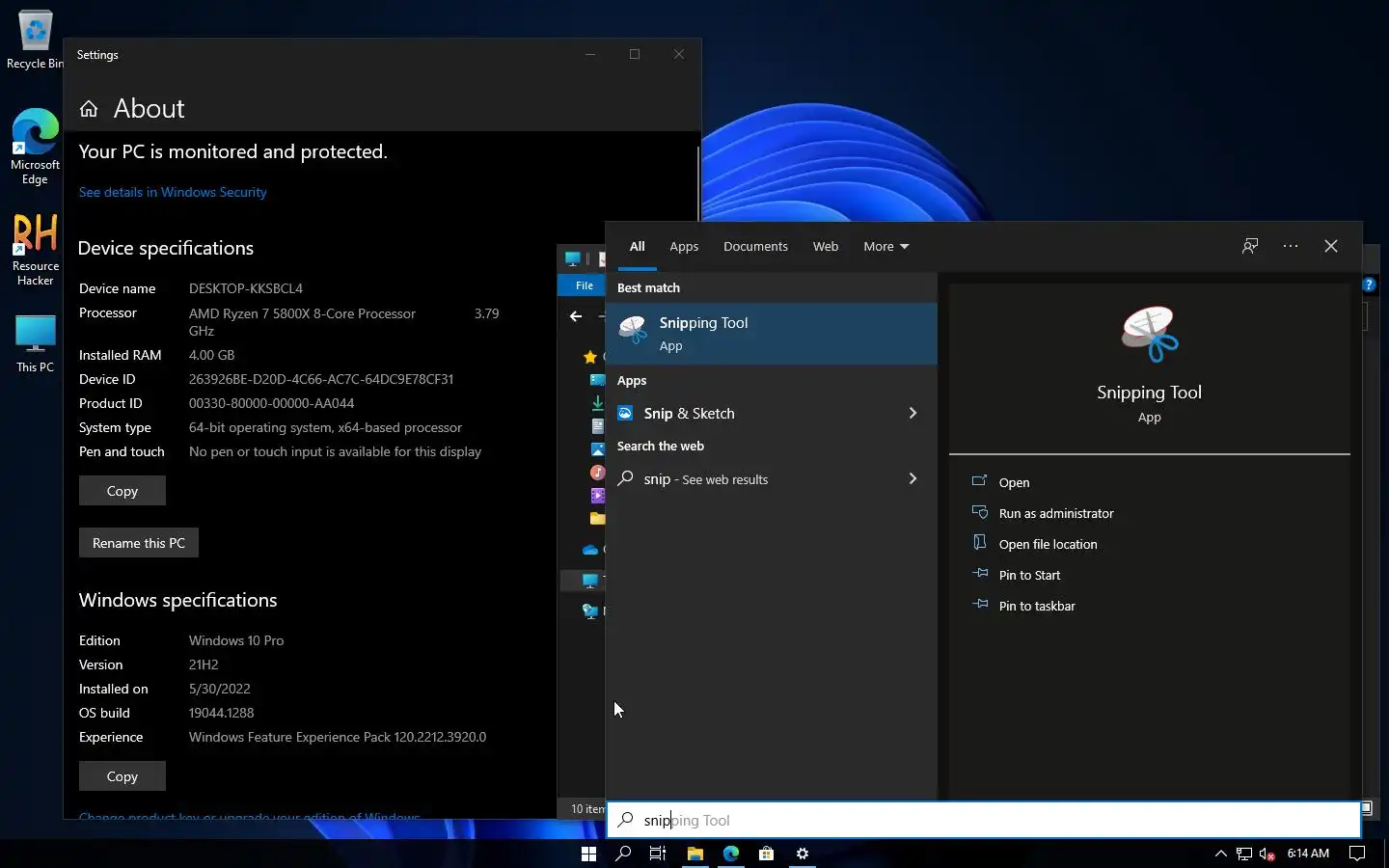Expand Snip & Sketch result chevron
This screenshot has width=1389, height=868.
pyautogui.click(x=912, y=413)
